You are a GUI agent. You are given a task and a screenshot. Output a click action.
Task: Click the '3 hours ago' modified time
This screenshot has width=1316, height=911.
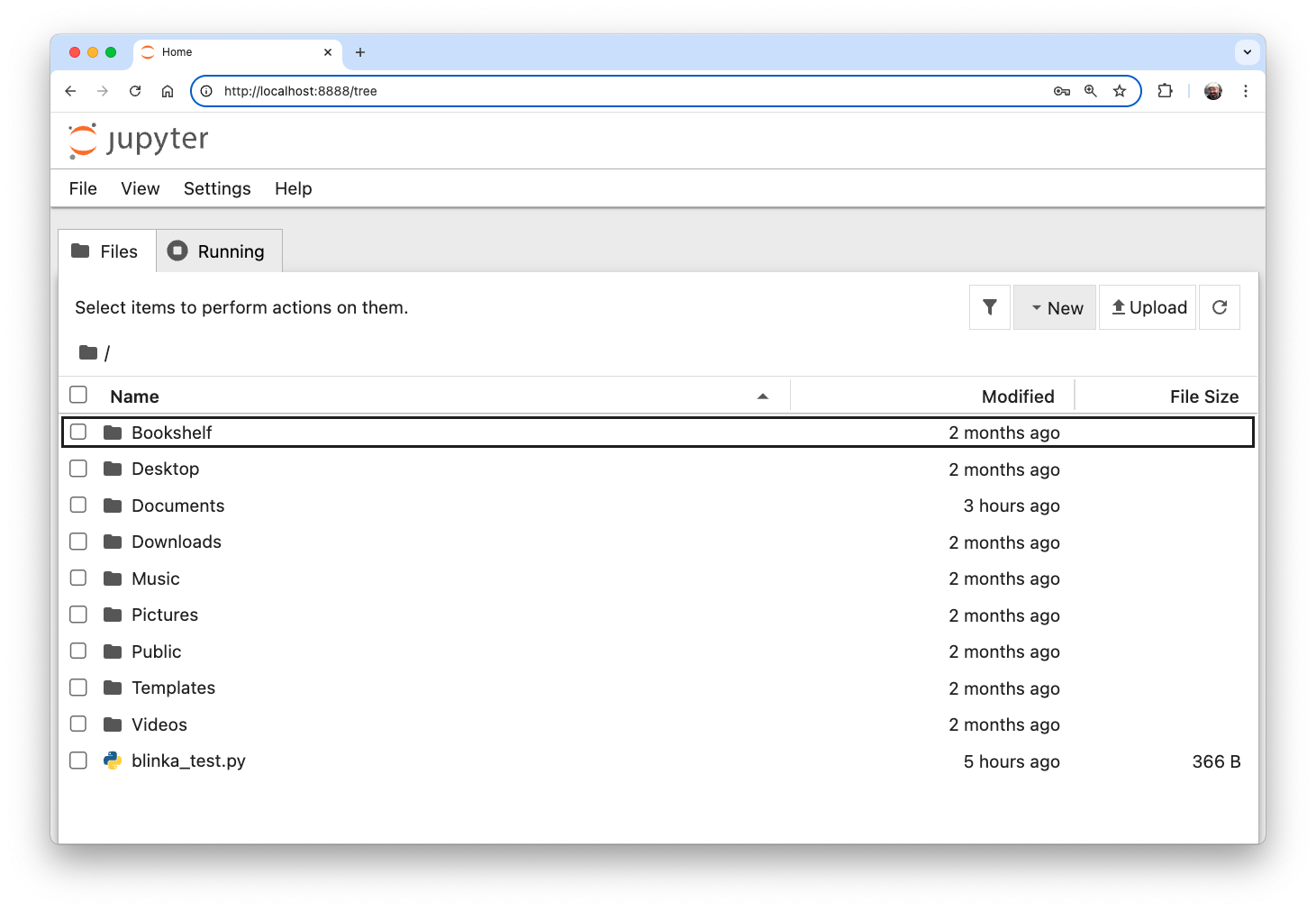click(1012, 506)
